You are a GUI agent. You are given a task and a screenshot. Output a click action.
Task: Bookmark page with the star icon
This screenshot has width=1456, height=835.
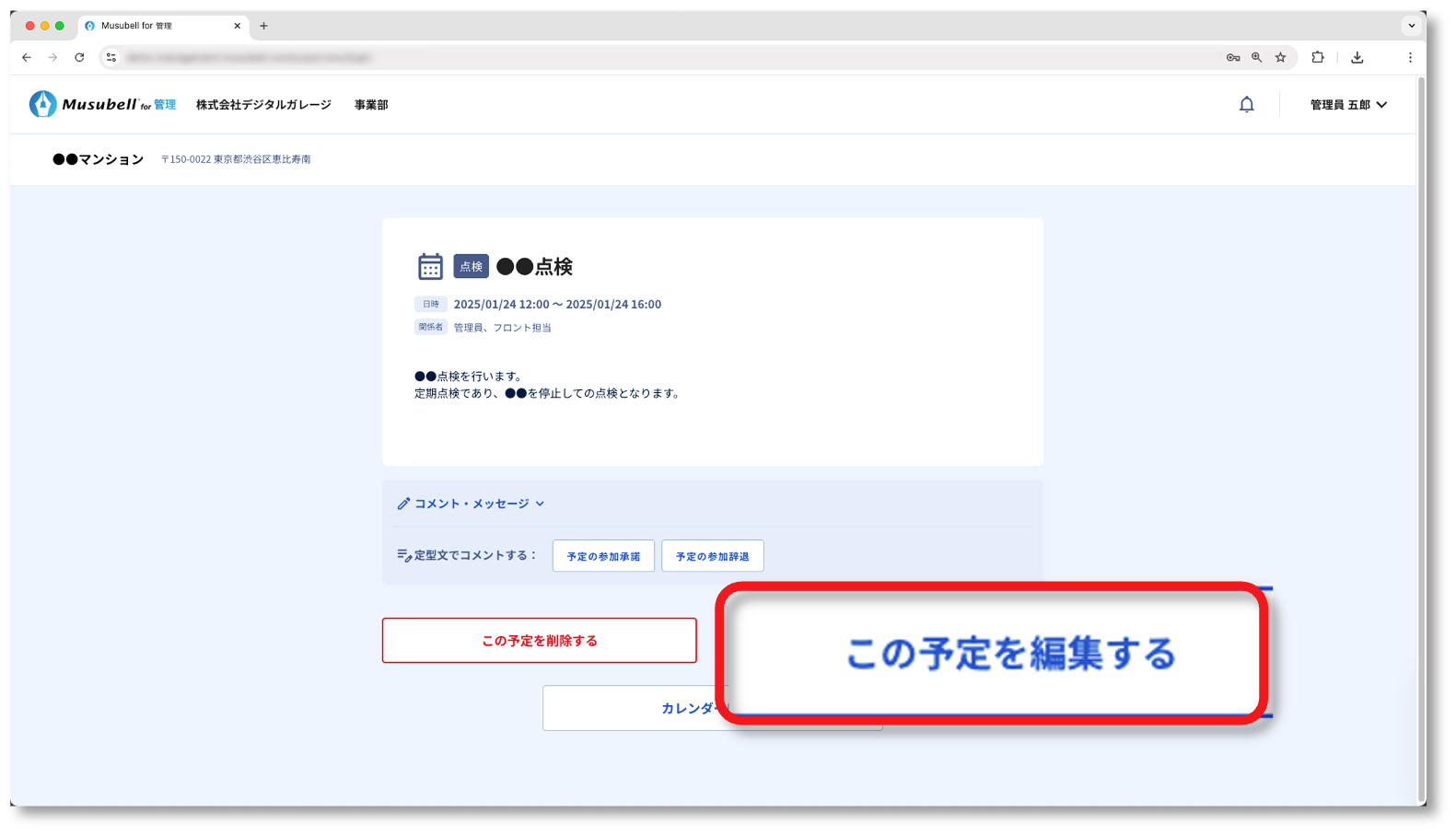coord(1280,57)
